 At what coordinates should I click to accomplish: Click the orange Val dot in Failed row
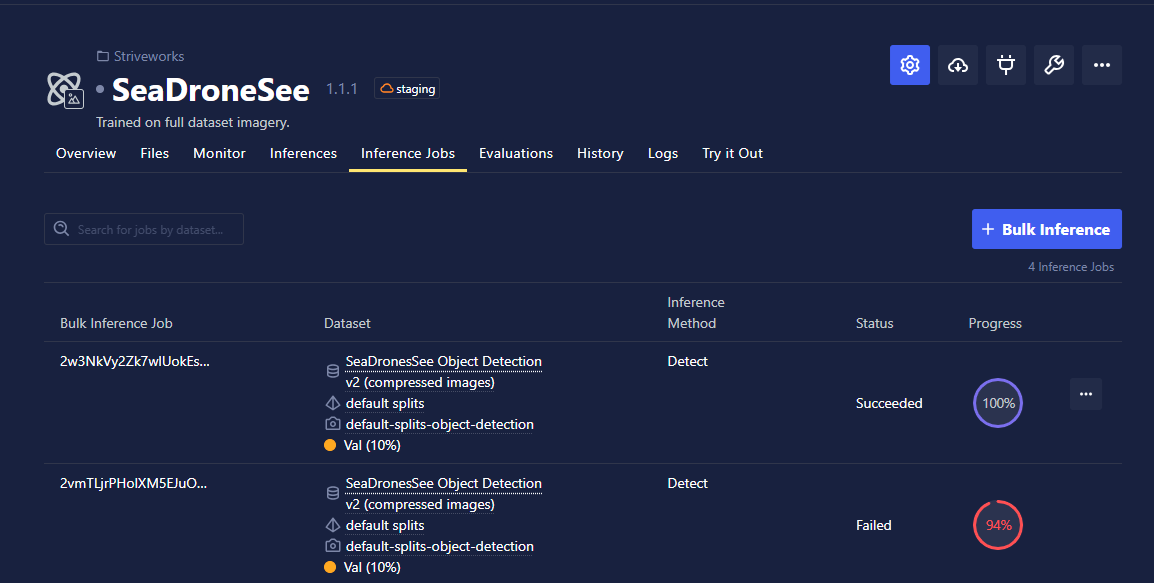[x=330, y=567]
